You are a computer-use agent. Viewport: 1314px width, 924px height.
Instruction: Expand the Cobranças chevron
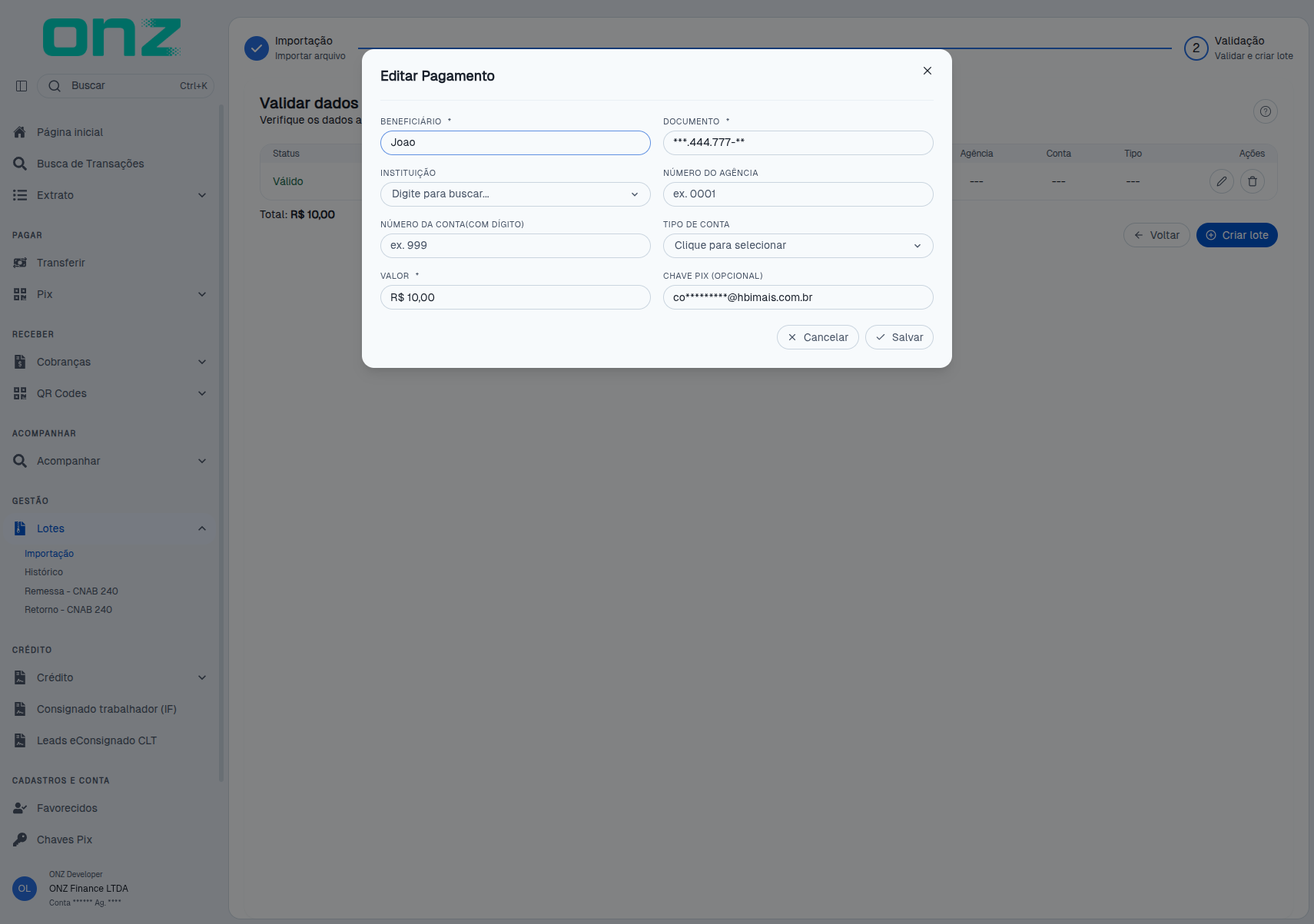(x=202, y=362)
